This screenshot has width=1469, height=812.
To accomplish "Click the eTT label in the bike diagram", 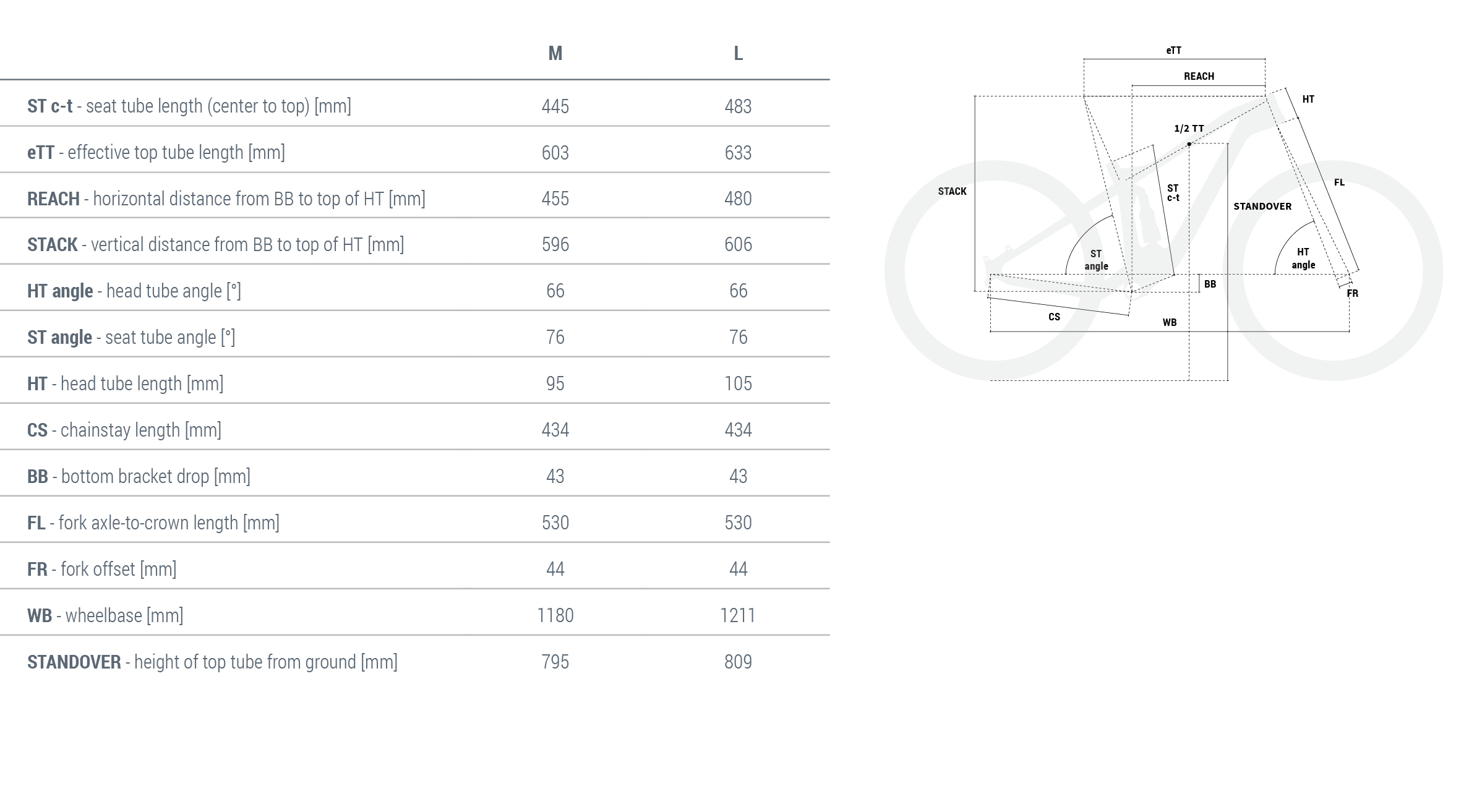I will [x=1173, y=51].
